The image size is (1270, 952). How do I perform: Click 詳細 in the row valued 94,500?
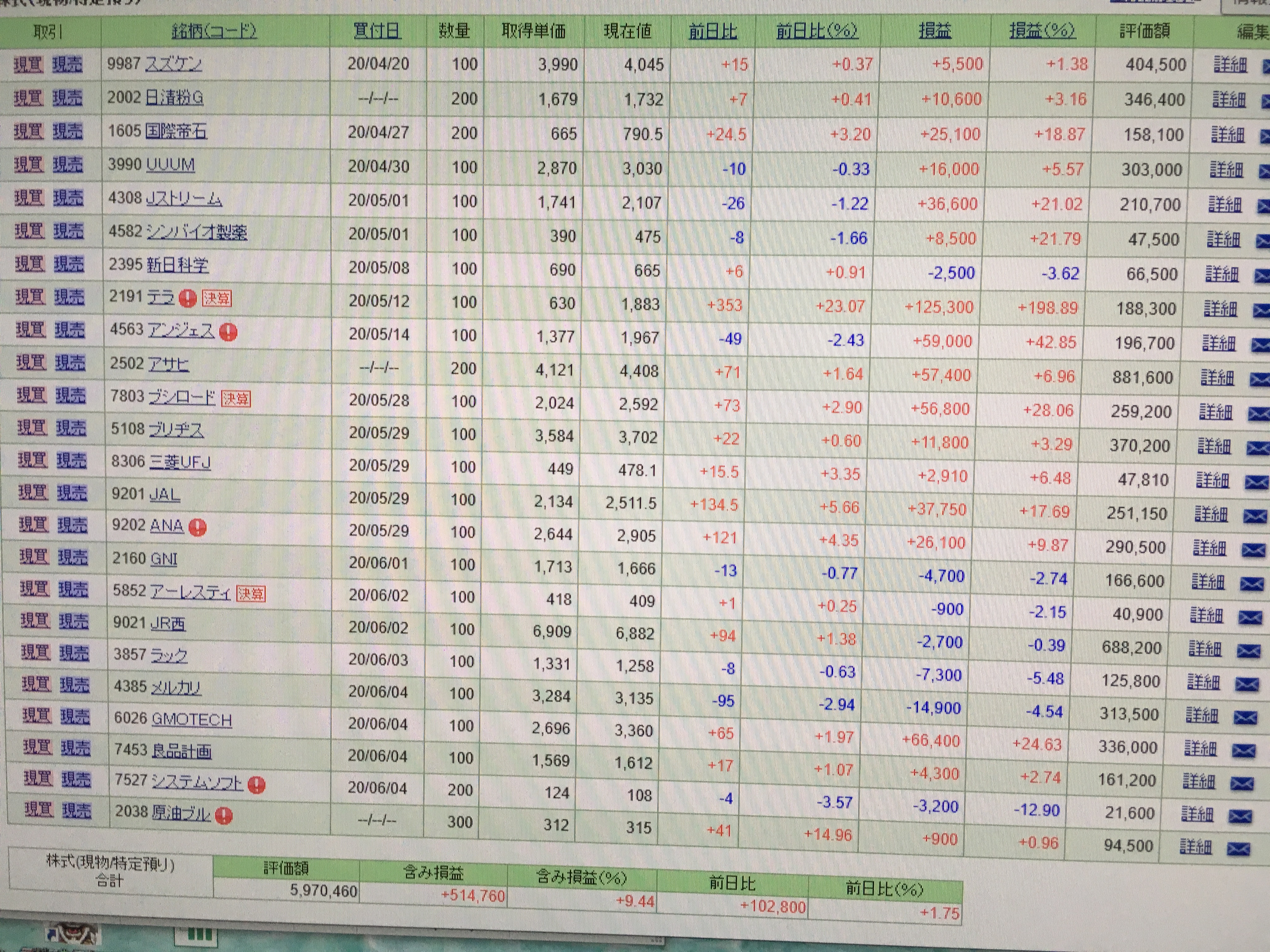[x=1196, y=847]
